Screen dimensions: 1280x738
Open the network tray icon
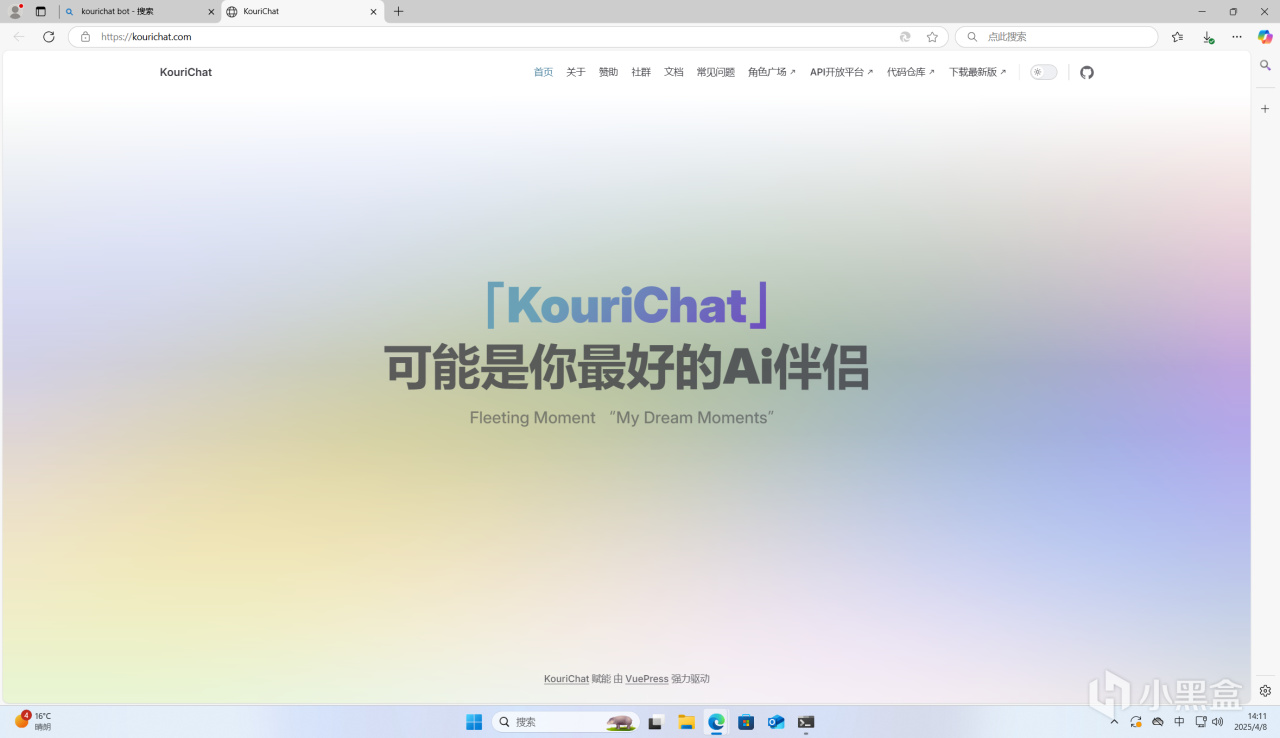1201,722
